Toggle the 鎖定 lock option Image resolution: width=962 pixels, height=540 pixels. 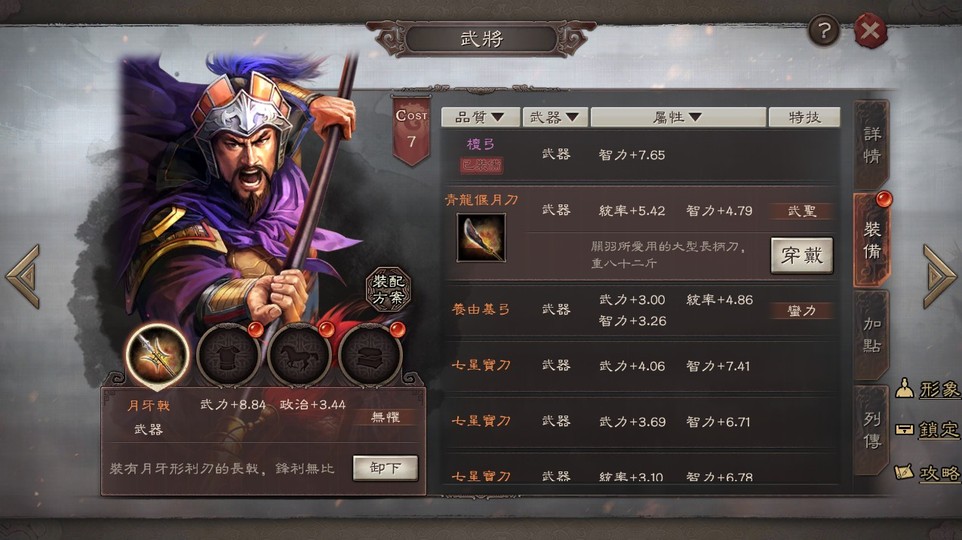(928, 430)
